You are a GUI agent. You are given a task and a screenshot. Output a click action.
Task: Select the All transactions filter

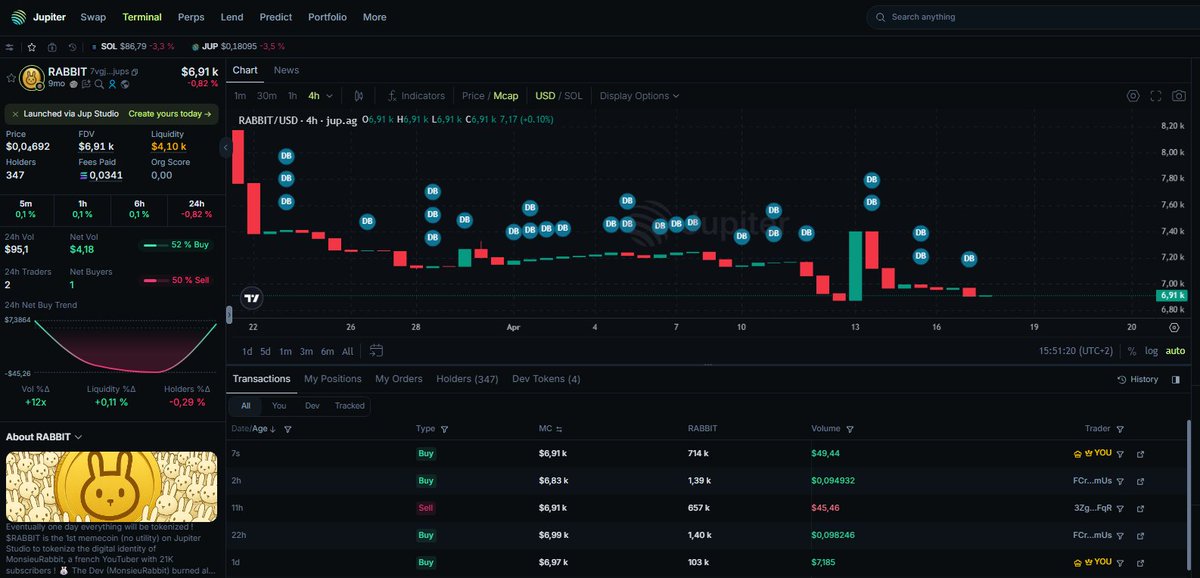pos(245,406)
